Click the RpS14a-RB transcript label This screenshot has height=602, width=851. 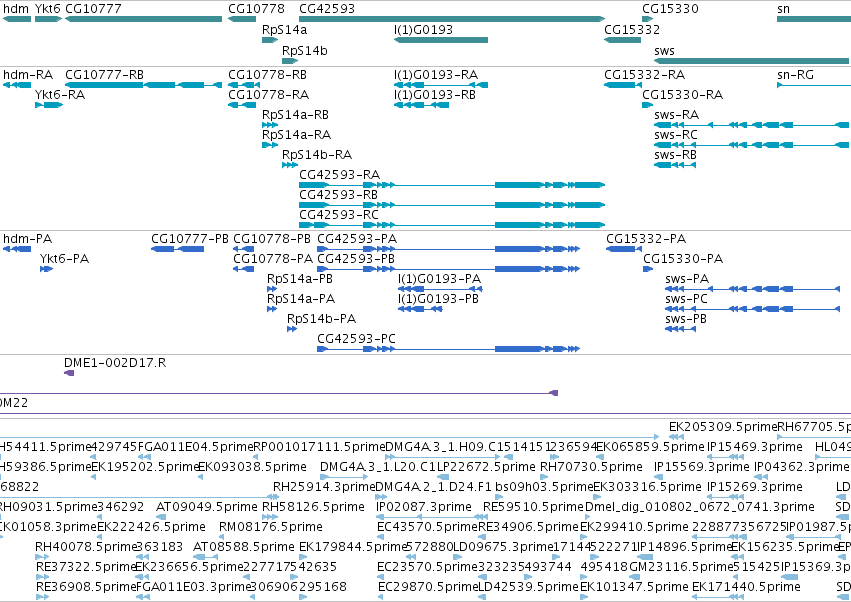[x=295, y=115]
